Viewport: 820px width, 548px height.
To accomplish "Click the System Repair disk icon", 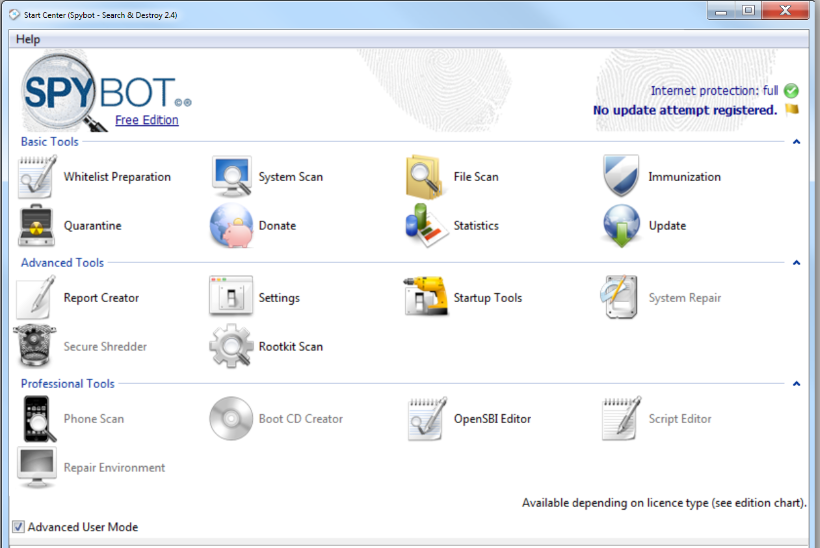I will 620,297.
